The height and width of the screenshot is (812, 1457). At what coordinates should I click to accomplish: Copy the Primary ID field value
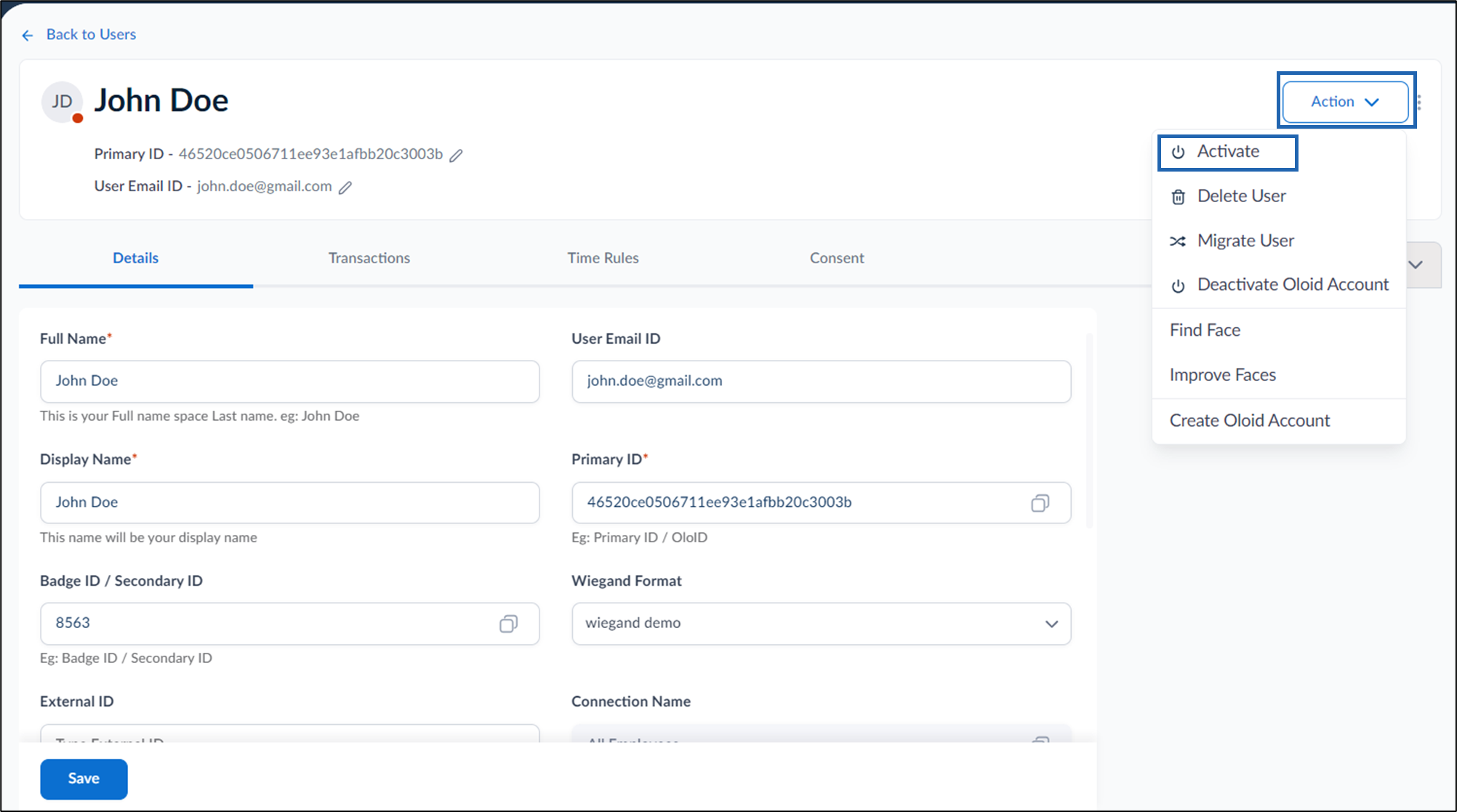(1040, 503)
